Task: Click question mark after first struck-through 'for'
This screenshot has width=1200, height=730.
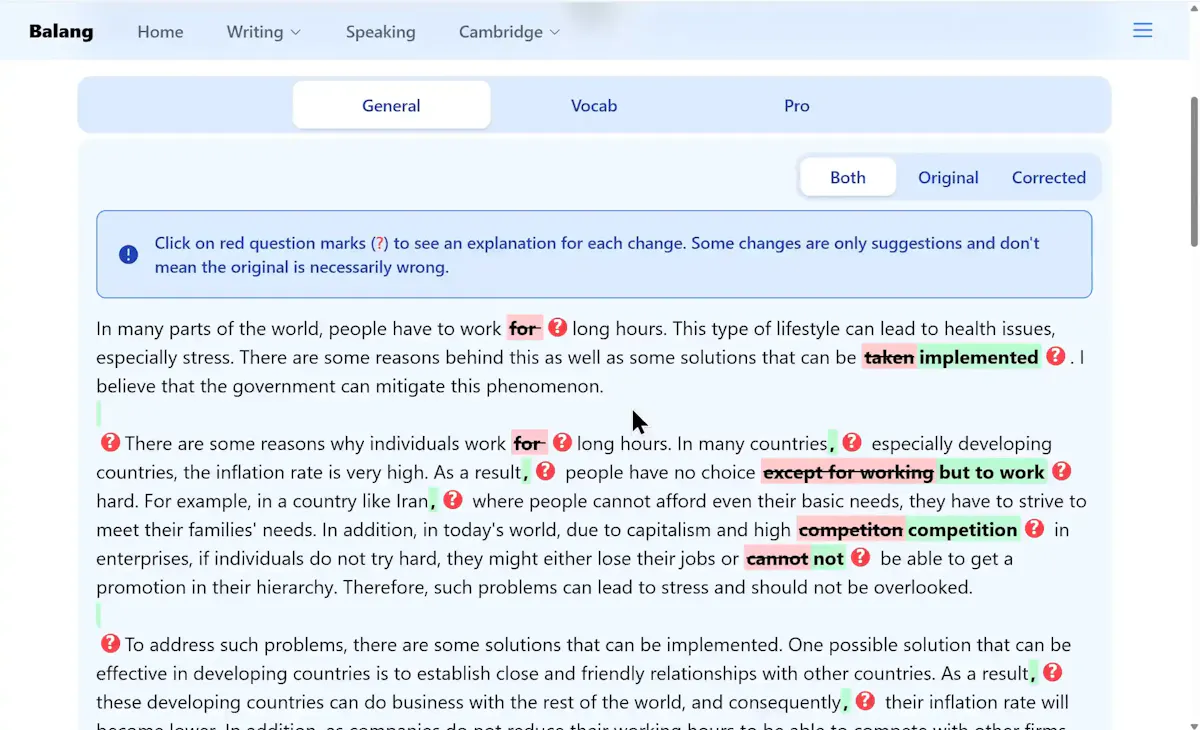Action: pos(558,328)
